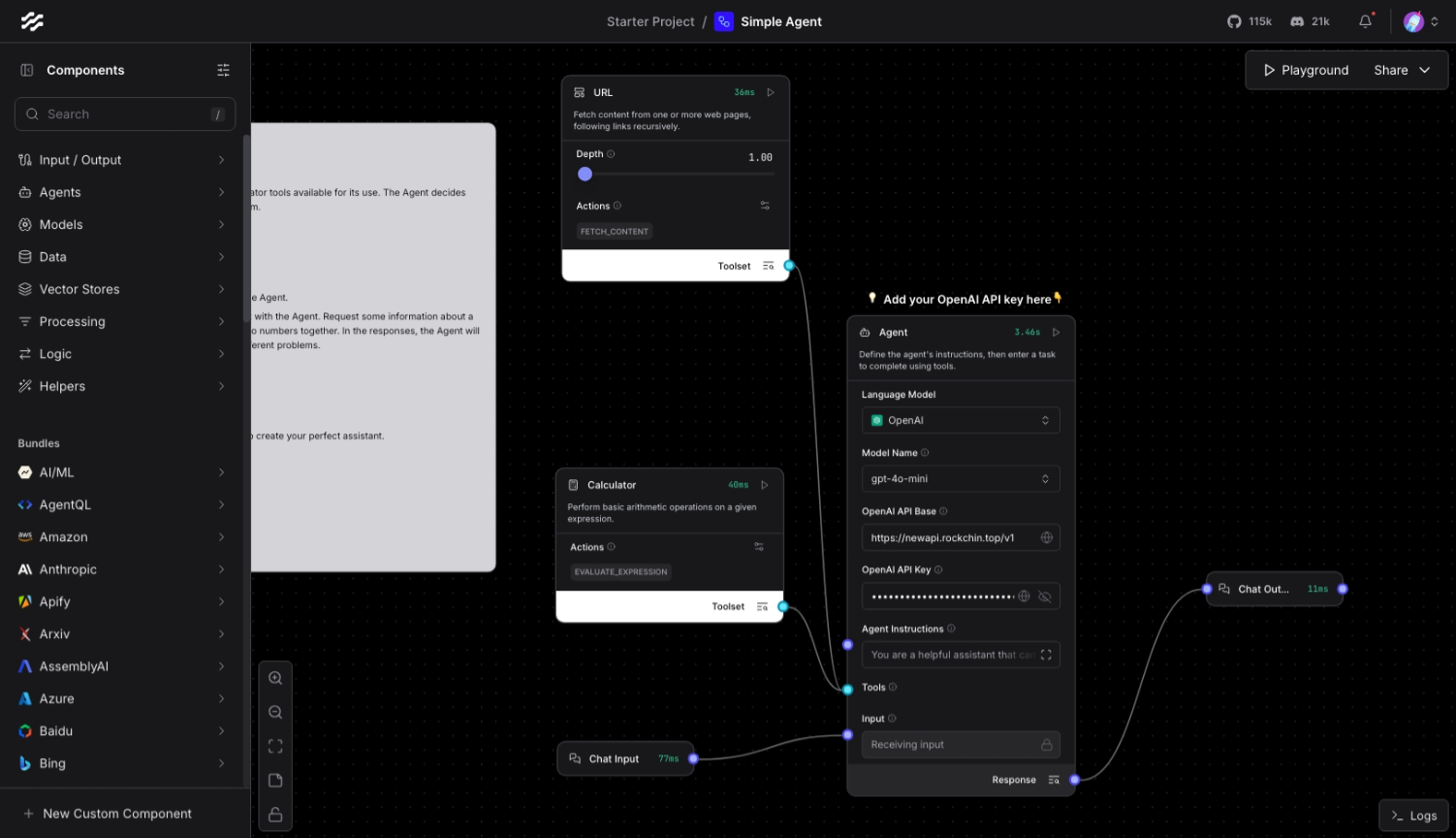Focus the Components search field

tap(124, 114)
